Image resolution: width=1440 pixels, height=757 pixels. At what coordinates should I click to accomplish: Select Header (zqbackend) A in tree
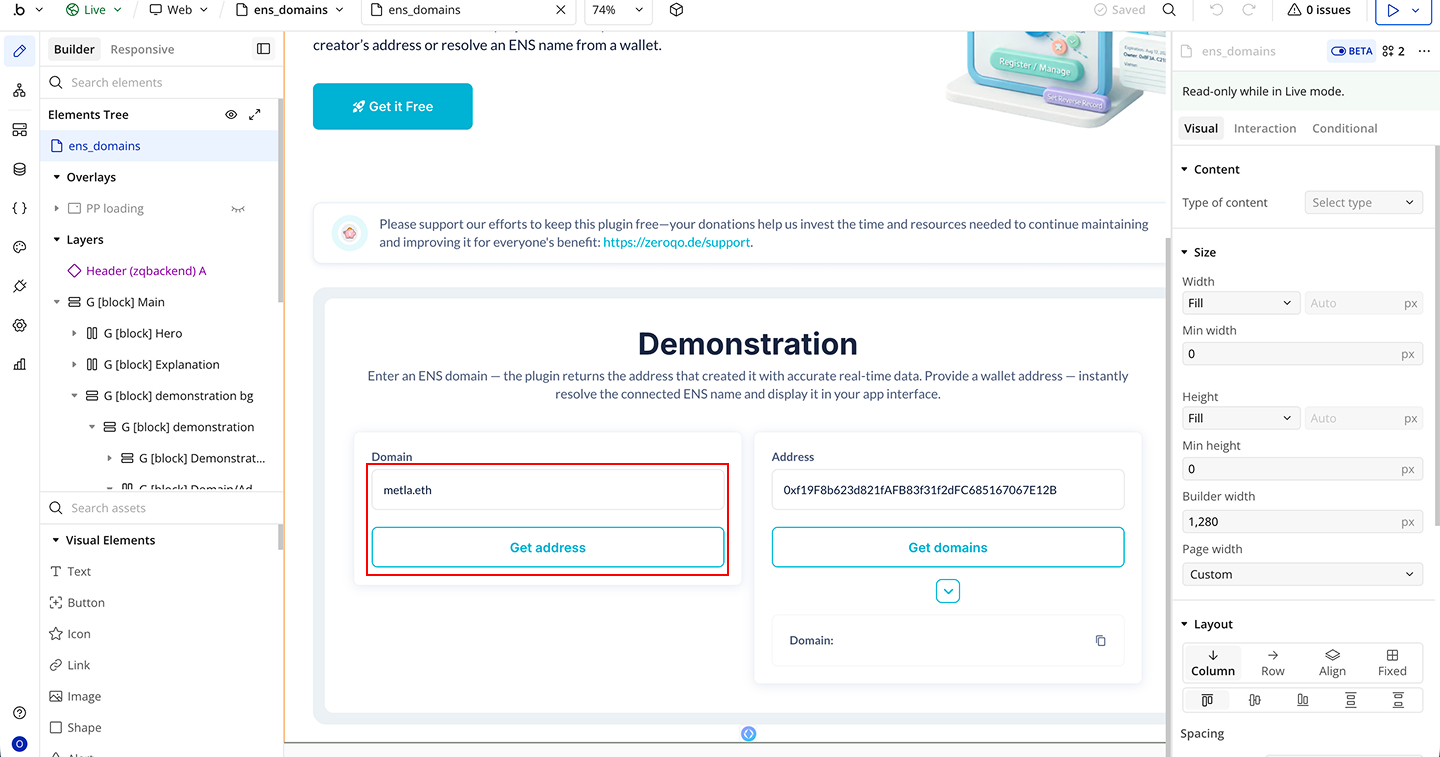pyautogui.click(x=146, y=271)
